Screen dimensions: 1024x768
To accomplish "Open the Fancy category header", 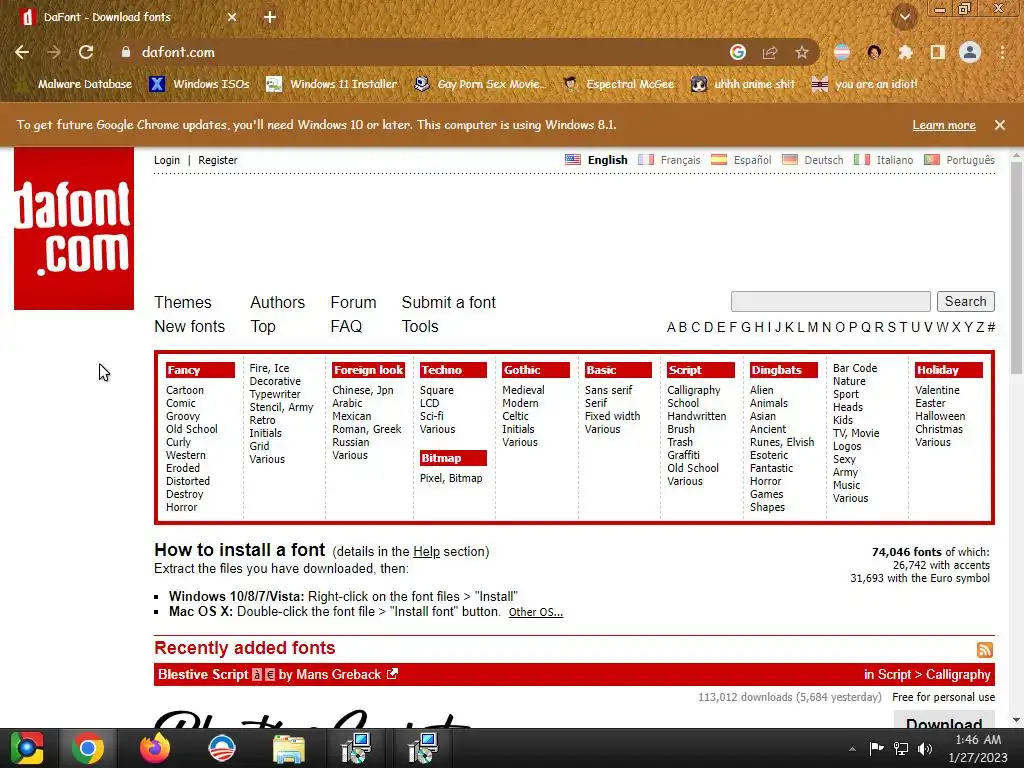I will pyautogui.click(x=200, y=370).
